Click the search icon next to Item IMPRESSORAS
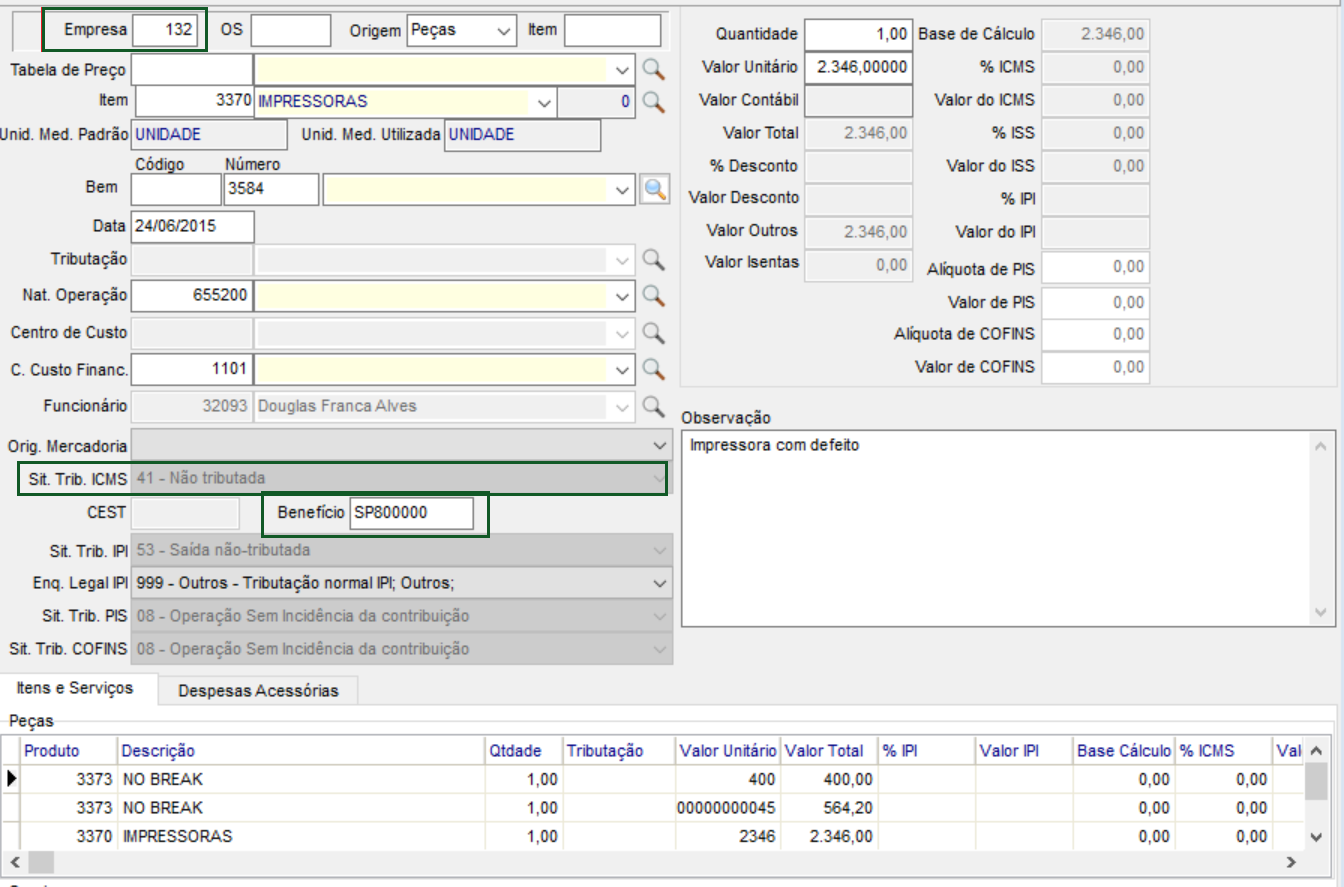Image resolution: width=1344 pixels, height=887 pixels. pos(653,101)
